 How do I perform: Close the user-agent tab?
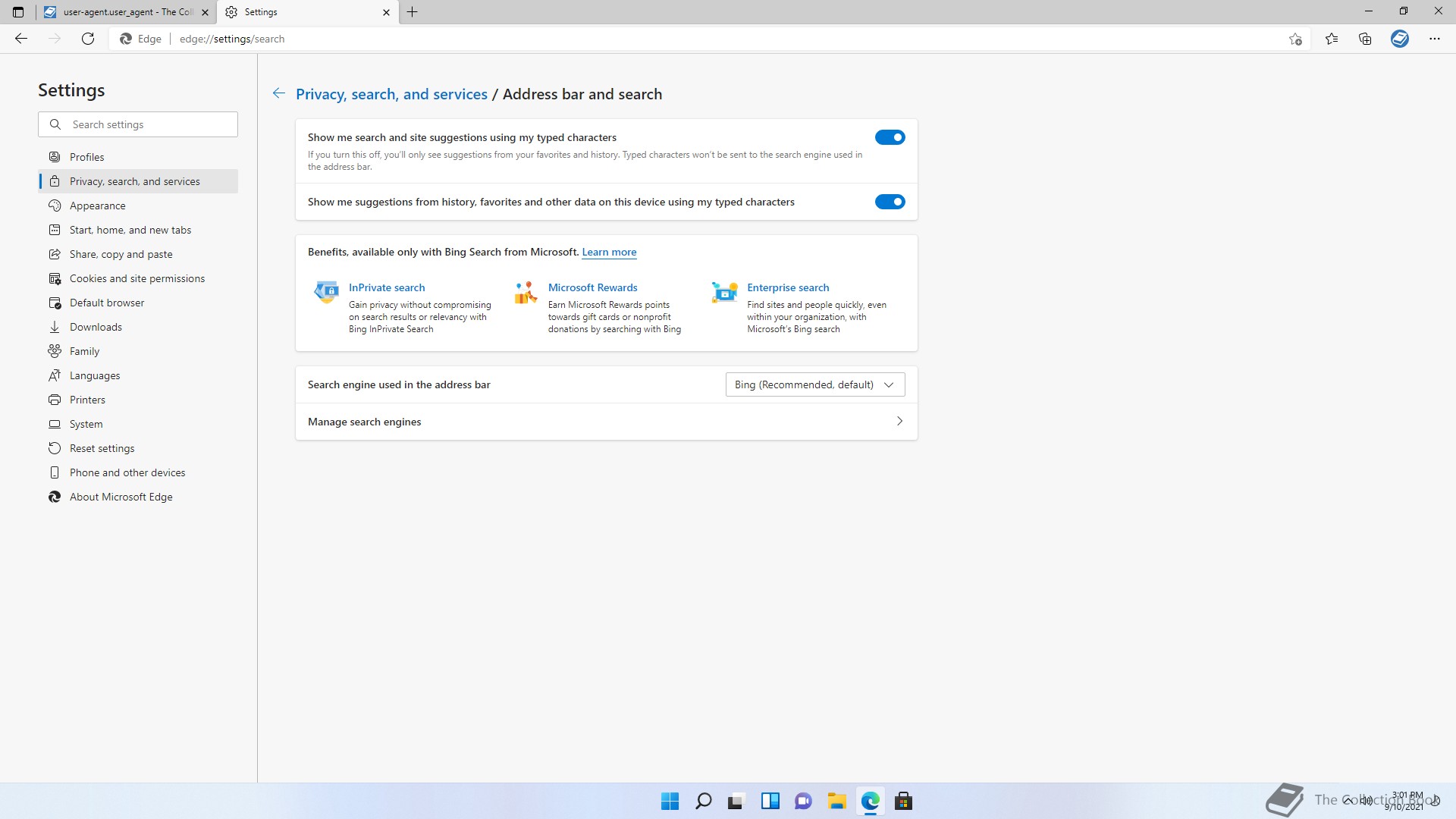(x=205, y=12)
